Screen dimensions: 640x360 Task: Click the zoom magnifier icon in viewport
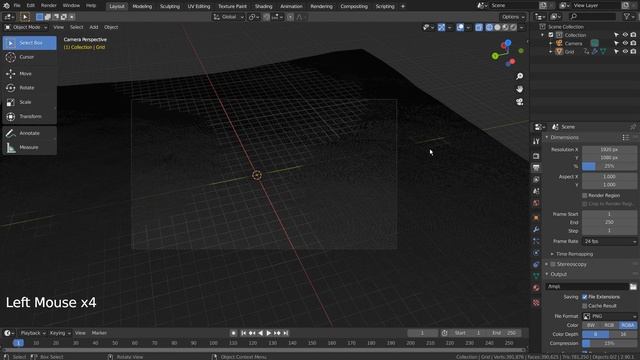click(x=520, y=76)
